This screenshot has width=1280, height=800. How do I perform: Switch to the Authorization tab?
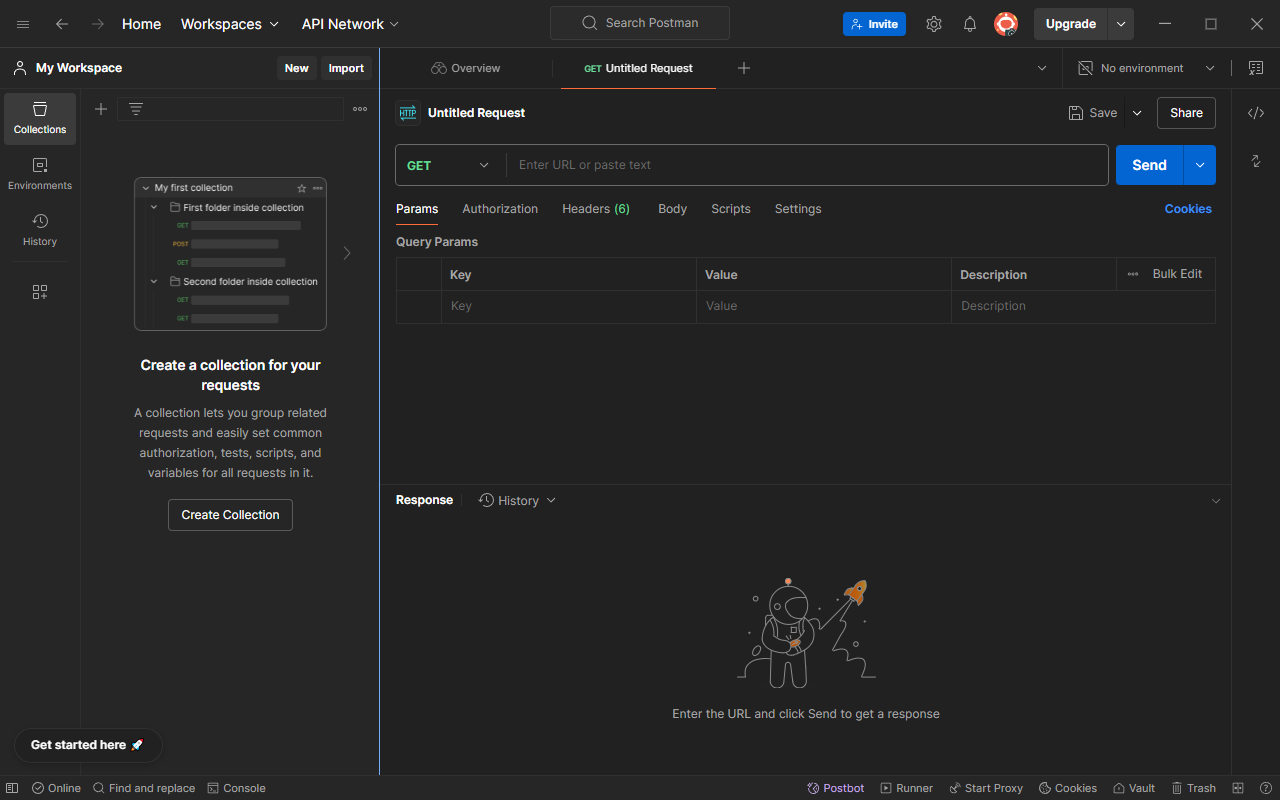[x=500, y=209]
